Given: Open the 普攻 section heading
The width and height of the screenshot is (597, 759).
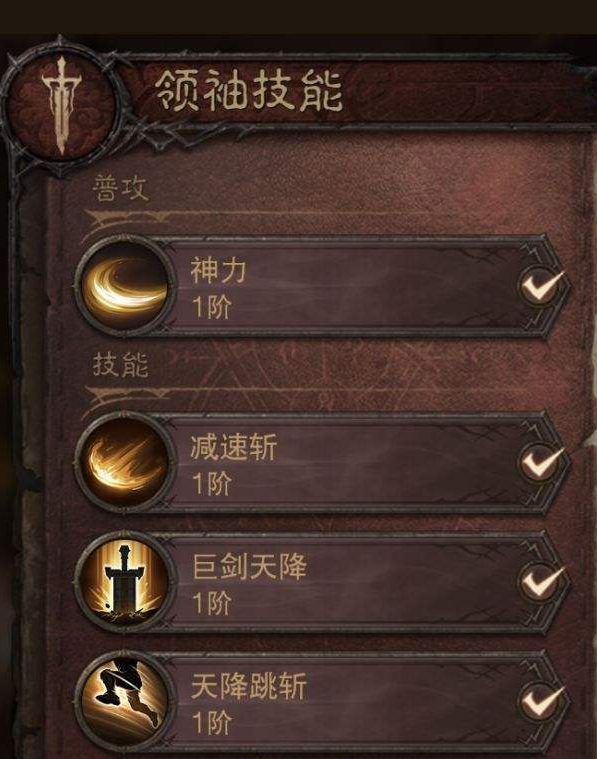Looking at the screenshot, I should tap(120, 188).
